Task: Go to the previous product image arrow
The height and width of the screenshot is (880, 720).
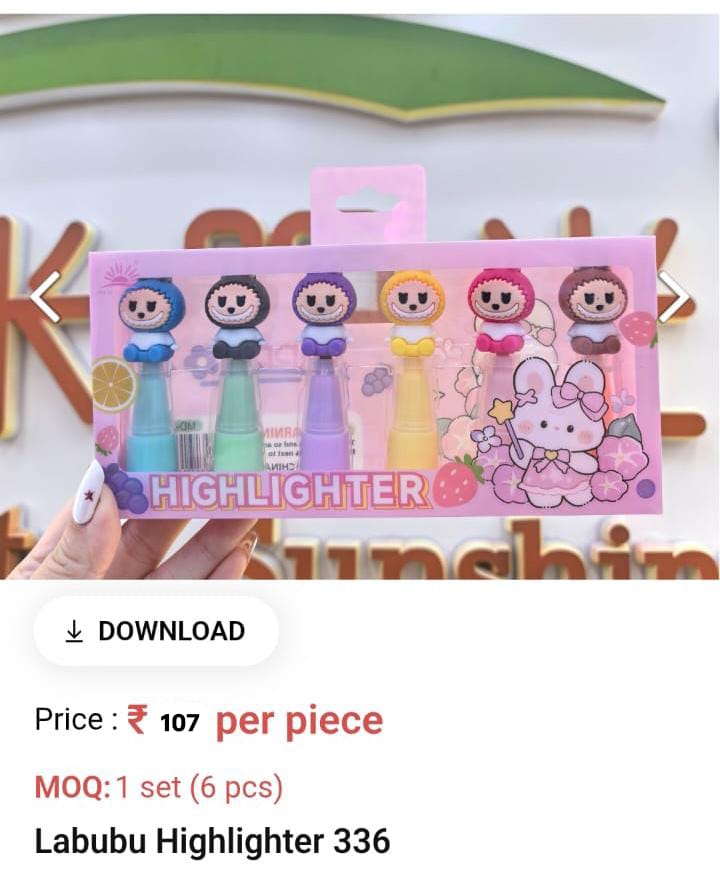Action: [x=45, y=297]
